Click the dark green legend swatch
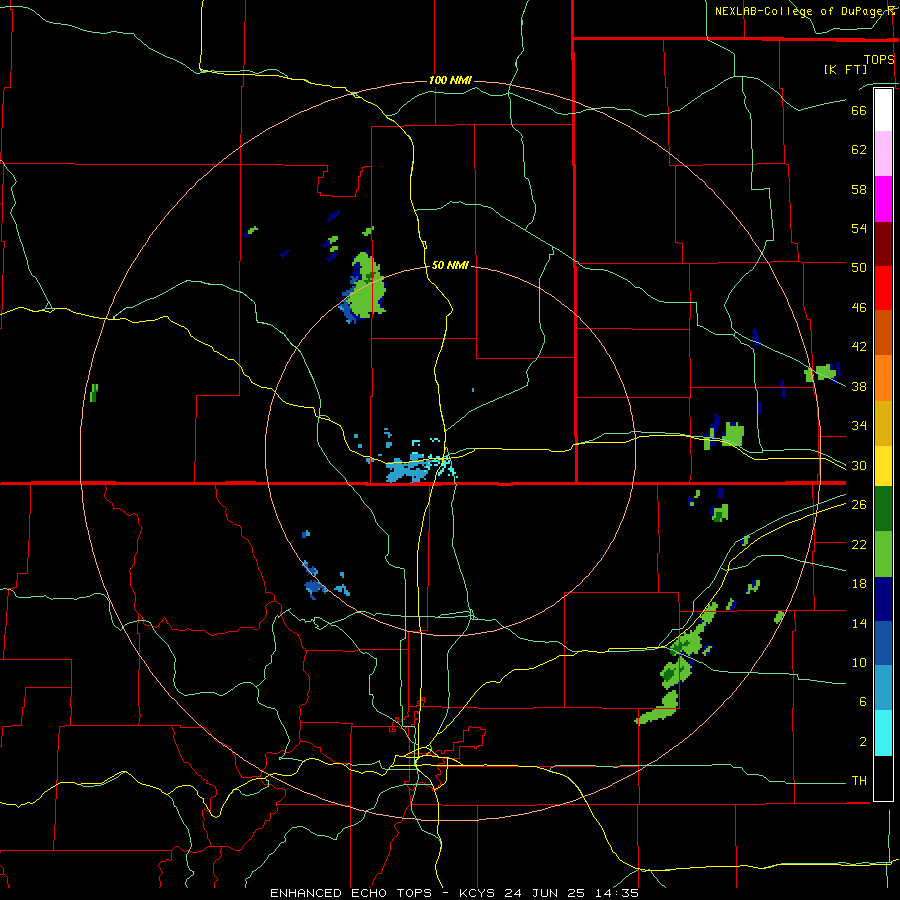This screenshot has width=900, height=900. pyautogui.click(x=883, y=509)
